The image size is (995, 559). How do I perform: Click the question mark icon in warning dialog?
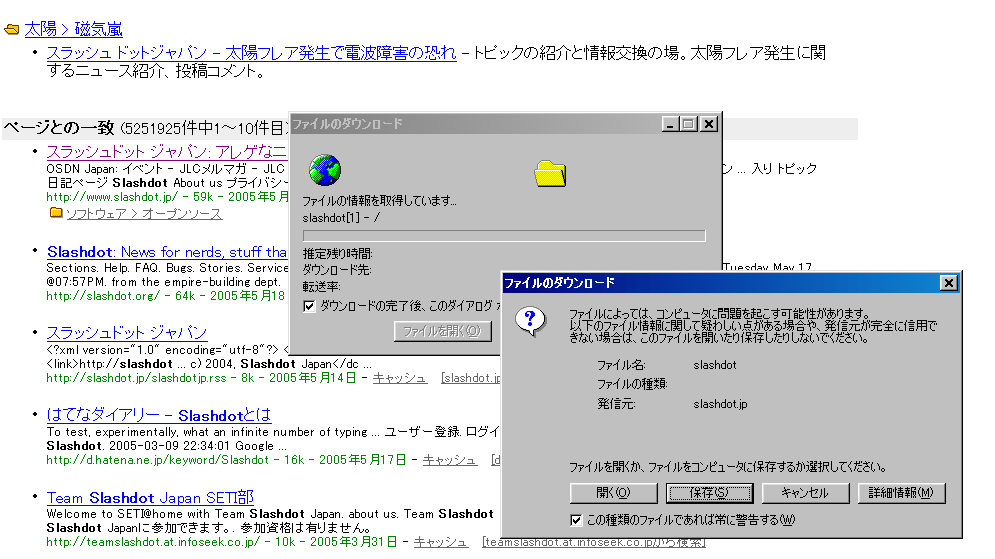(531, 321)
